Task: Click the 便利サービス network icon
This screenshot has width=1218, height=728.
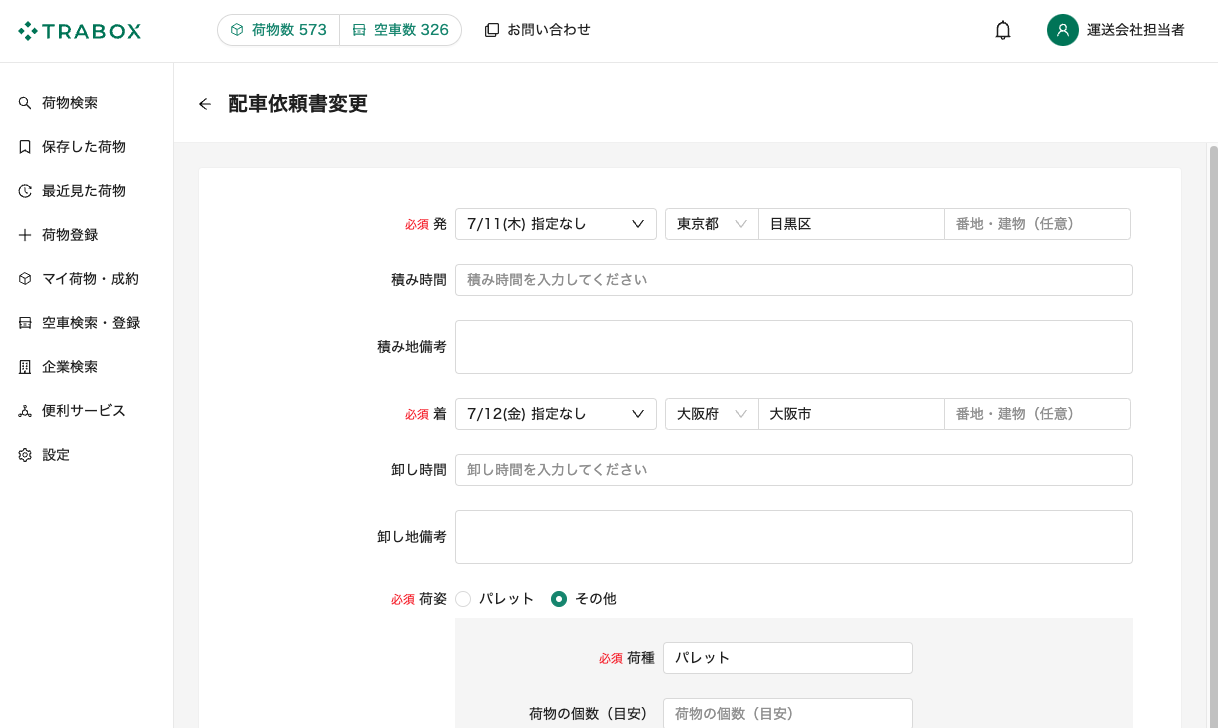Action: (25, 411)
